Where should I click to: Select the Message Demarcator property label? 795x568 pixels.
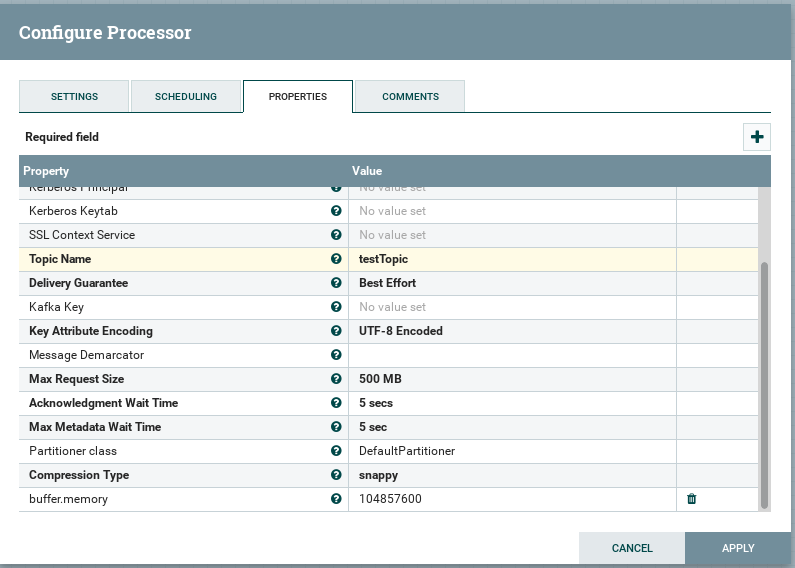coord(87,355)
